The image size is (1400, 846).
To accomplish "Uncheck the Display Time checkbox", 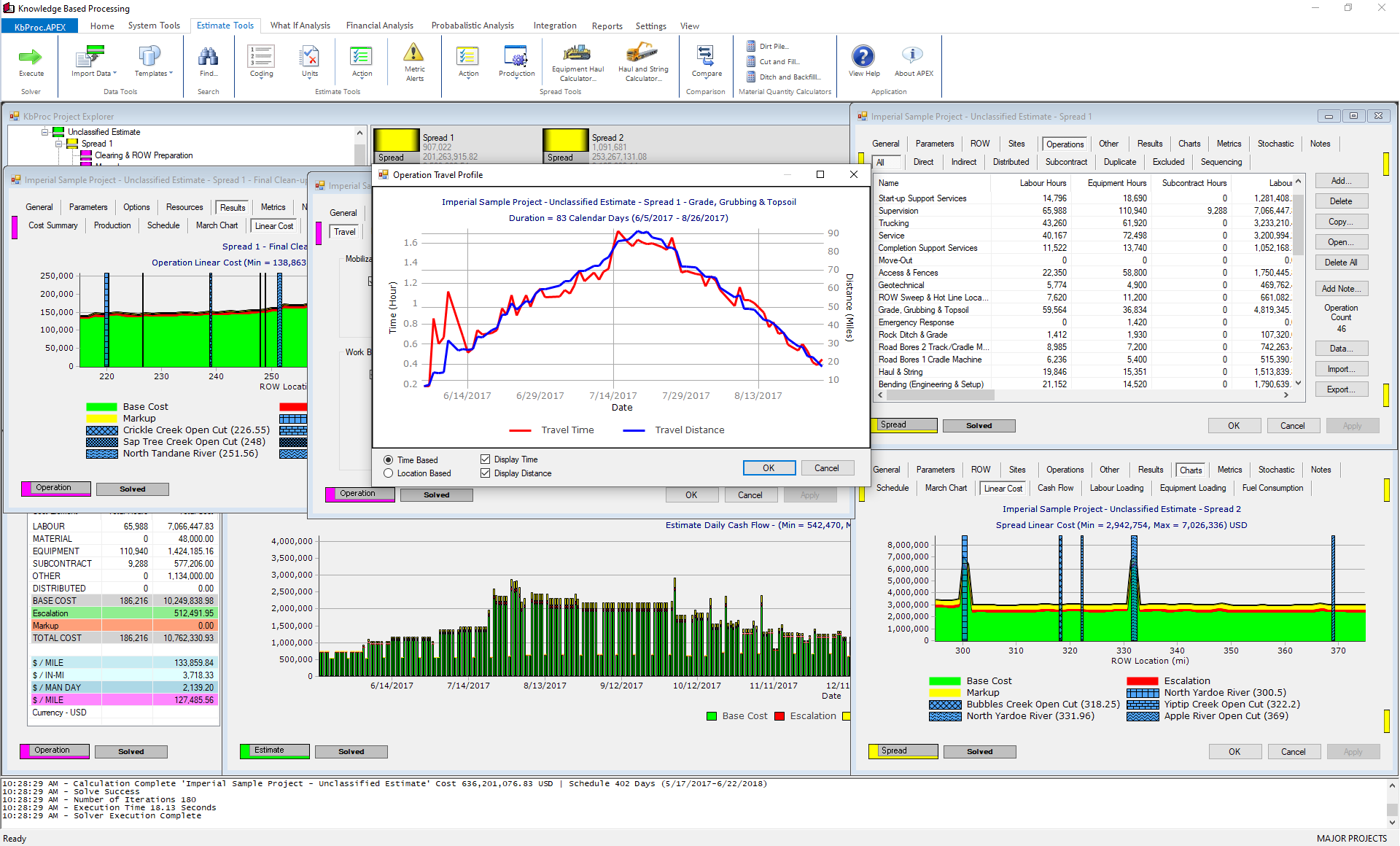I will (x=485, y=459).
